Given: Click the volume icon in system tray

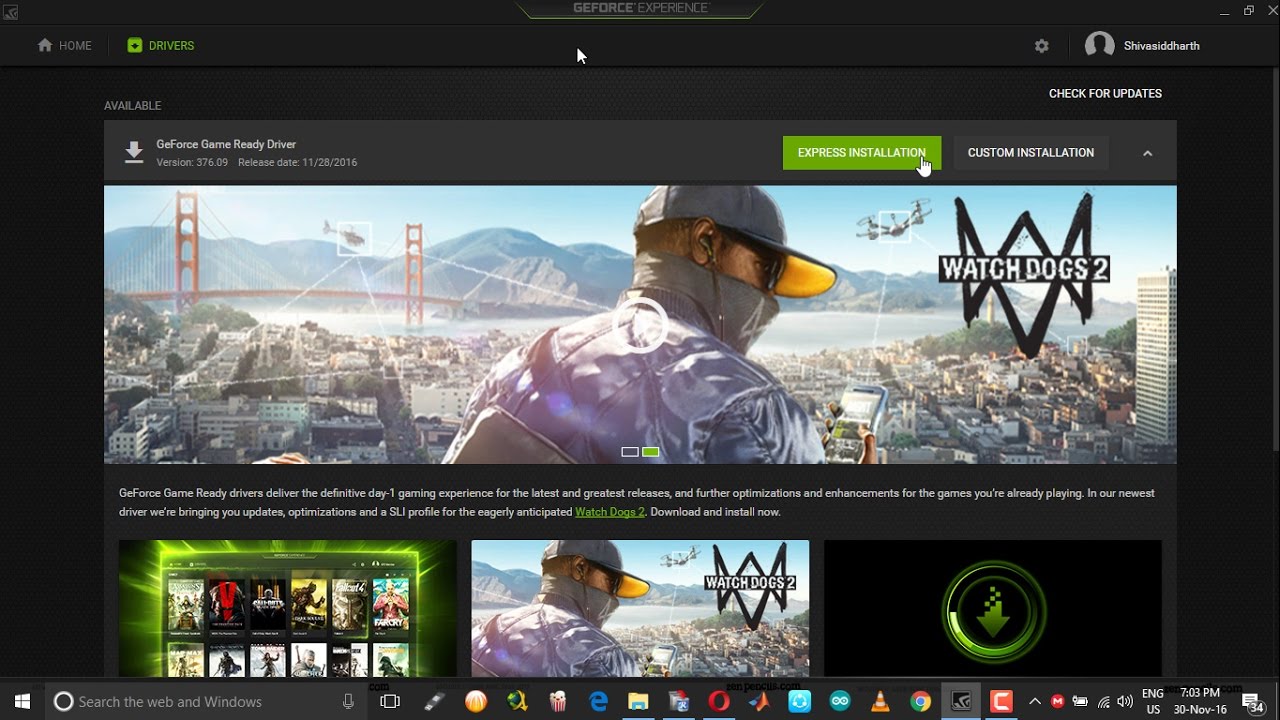Looking at the screenshot, I should coord(1125,702).
